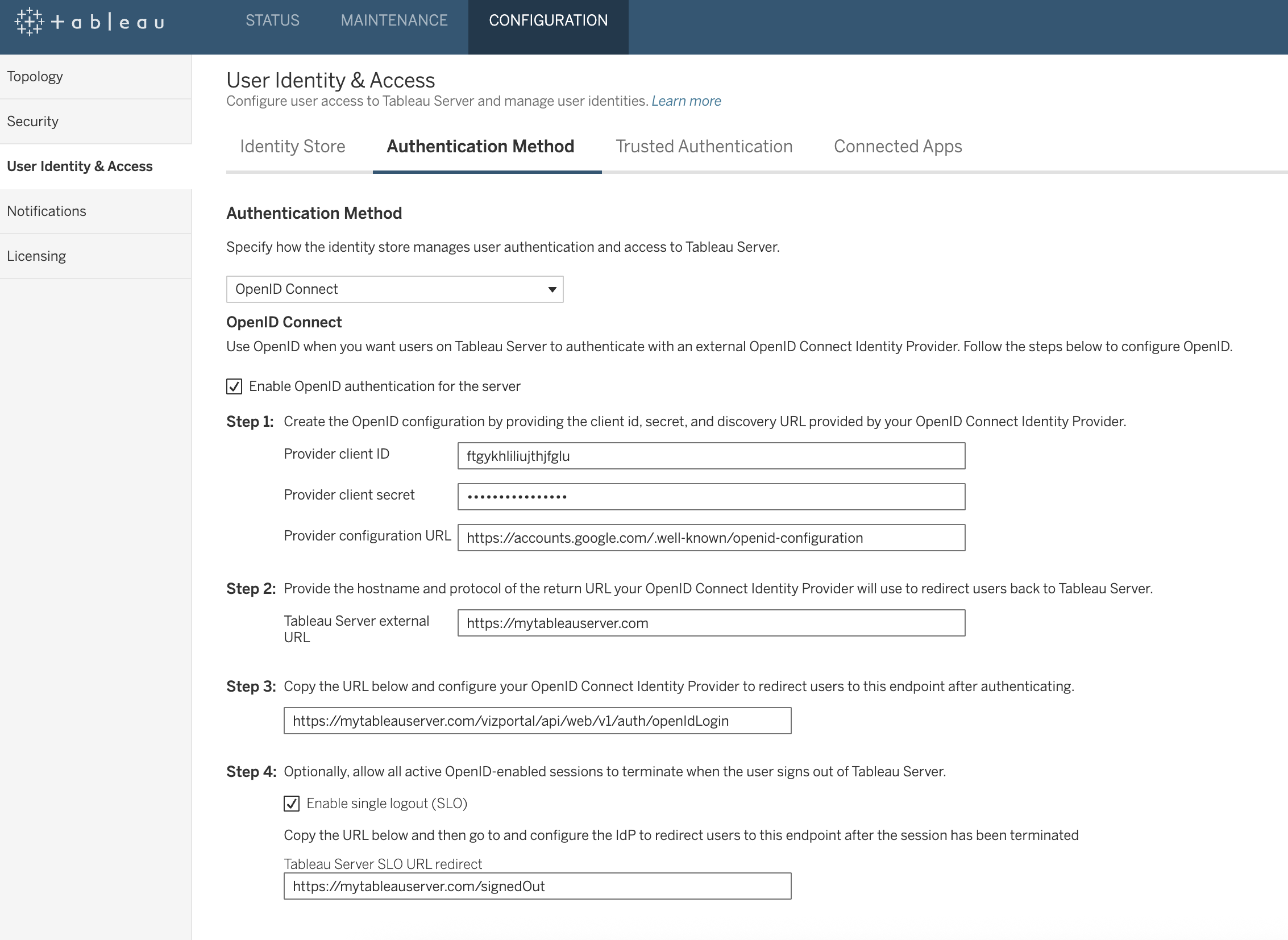This screenshot has width=1288, height=940.
Task: Switch to the Identity Store tab
Action: (x=293, y=147)
